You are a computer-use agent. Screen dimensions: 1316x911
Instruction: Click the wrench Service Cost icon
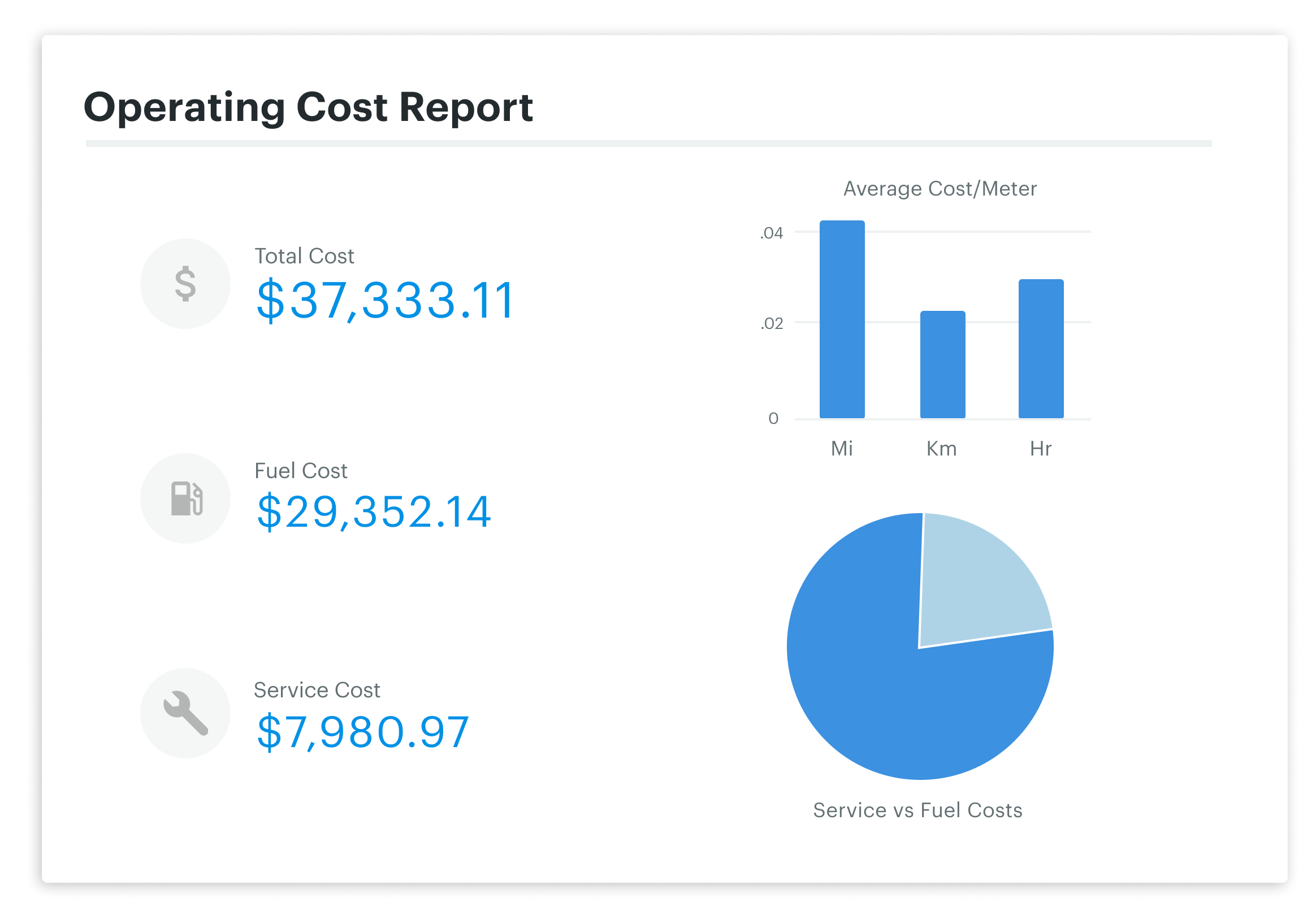185,713
